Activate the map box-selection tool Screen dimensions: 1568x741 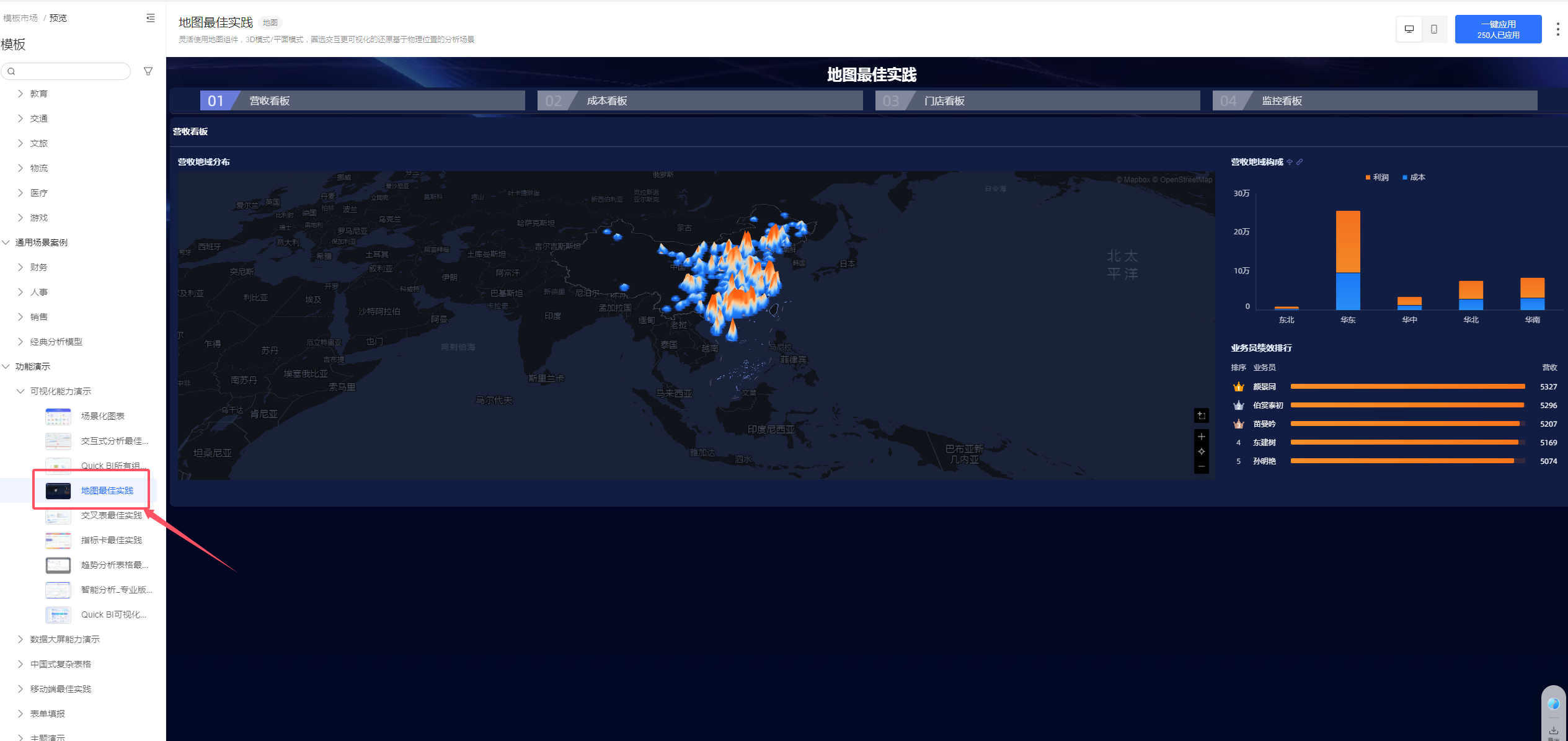1202,415
